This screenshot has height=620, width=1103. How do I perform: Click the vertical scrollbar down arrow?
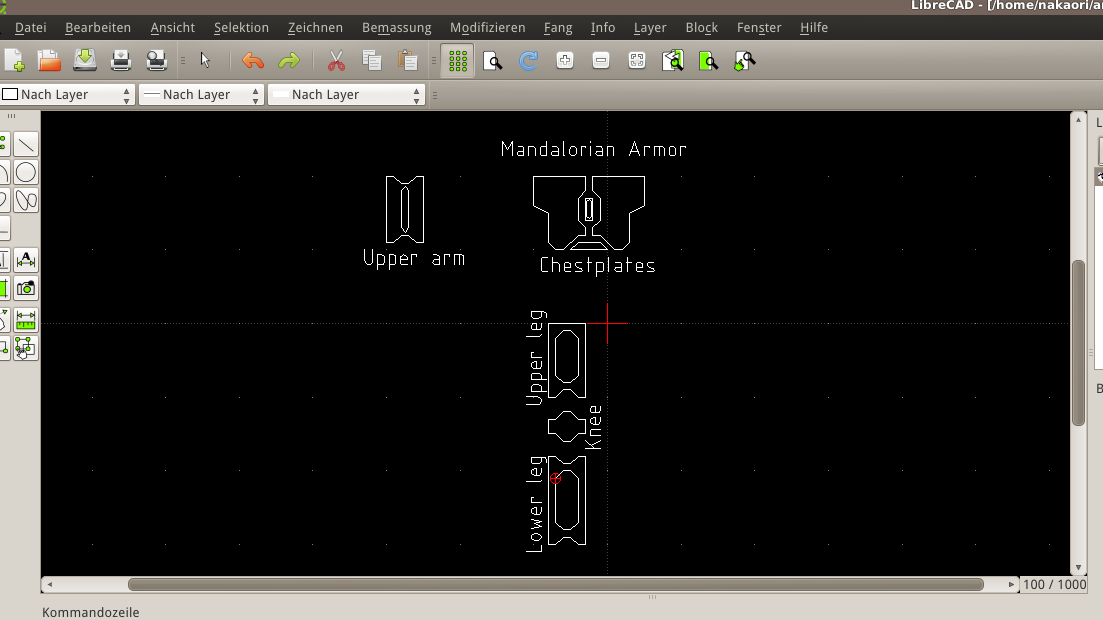coord(1078,567)
